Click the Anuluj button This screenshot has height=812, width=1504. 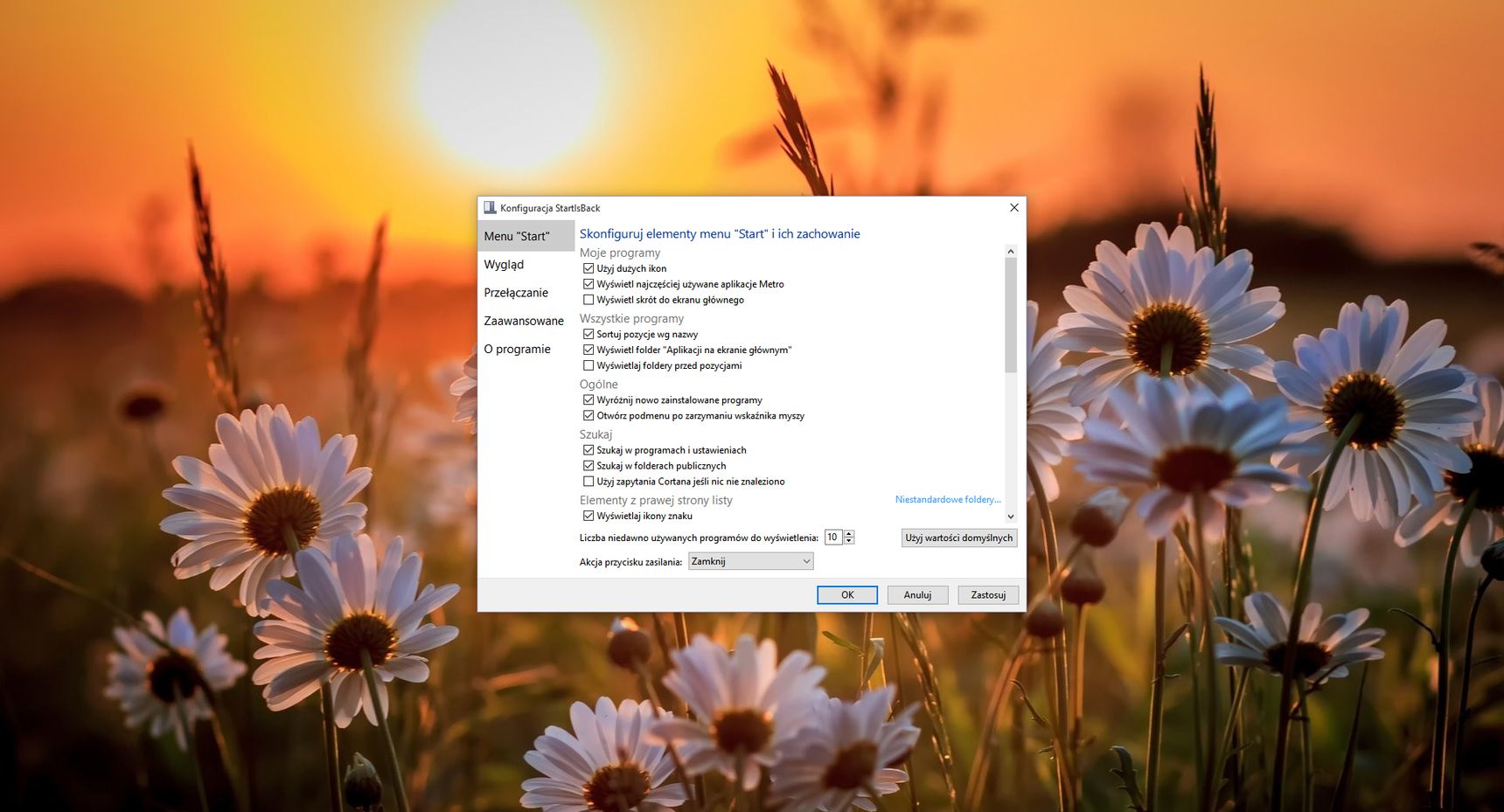point(917,595)
